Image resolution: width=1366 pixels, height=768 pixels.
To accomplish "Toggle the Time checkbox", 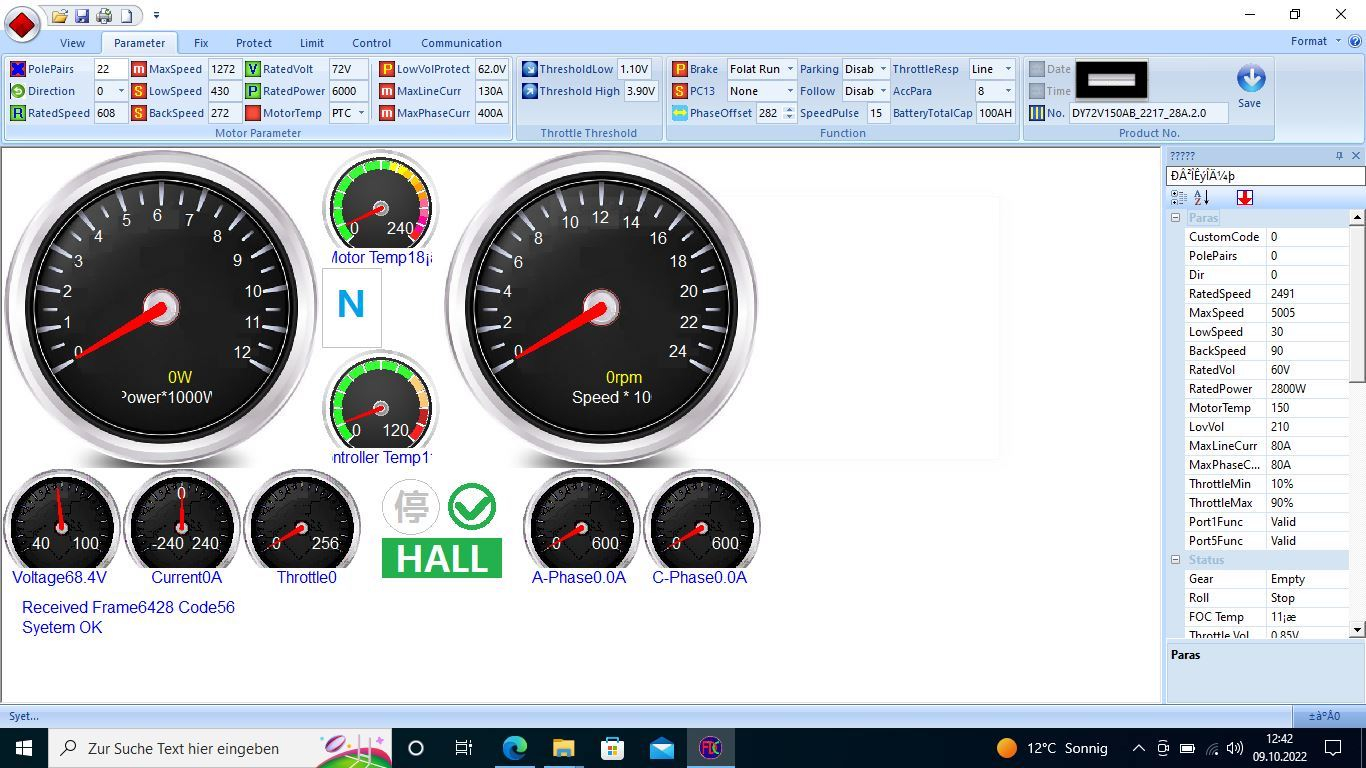I will pos(1037,91).
